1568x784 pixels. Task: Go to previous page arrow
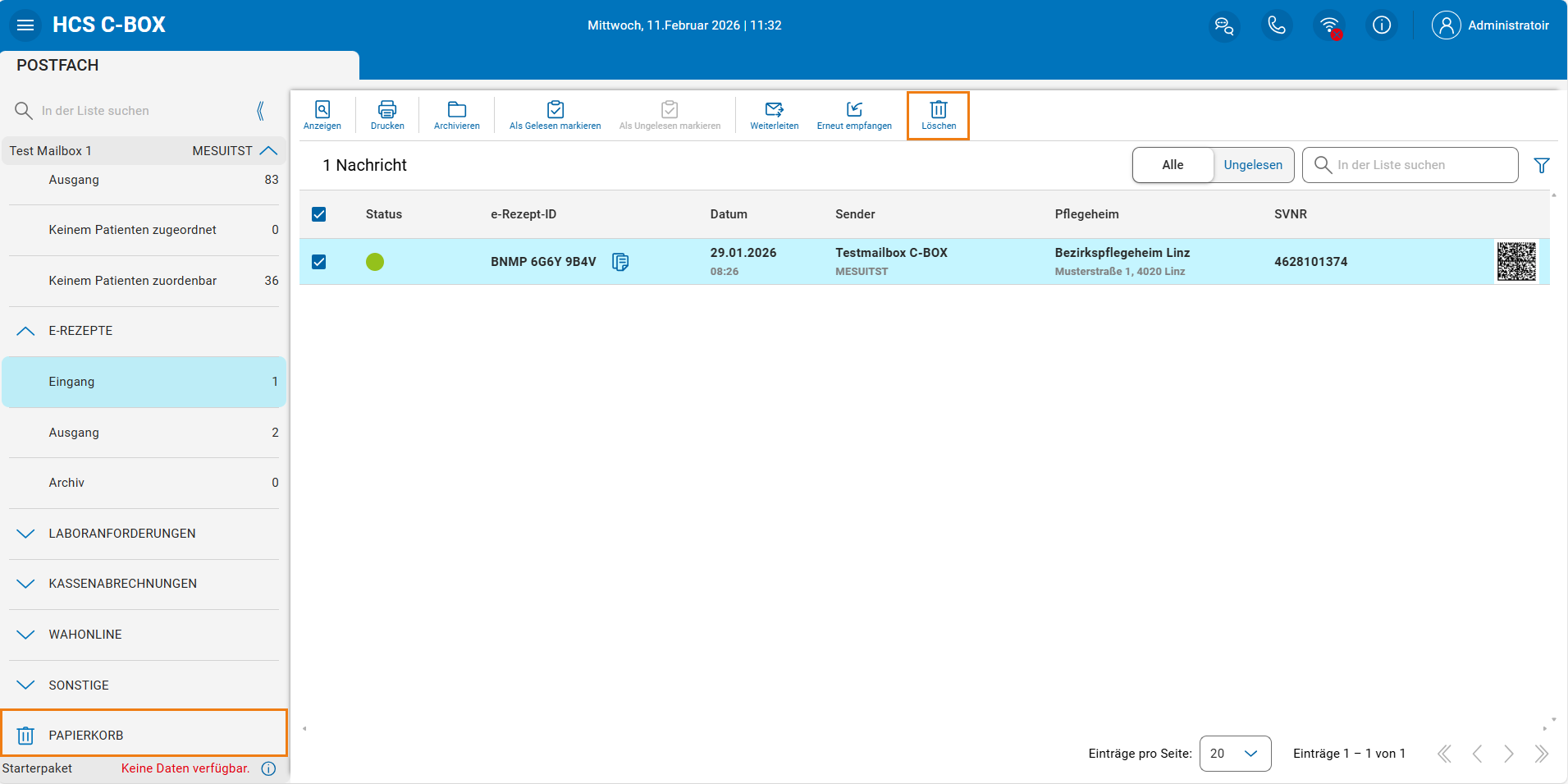1477,754
